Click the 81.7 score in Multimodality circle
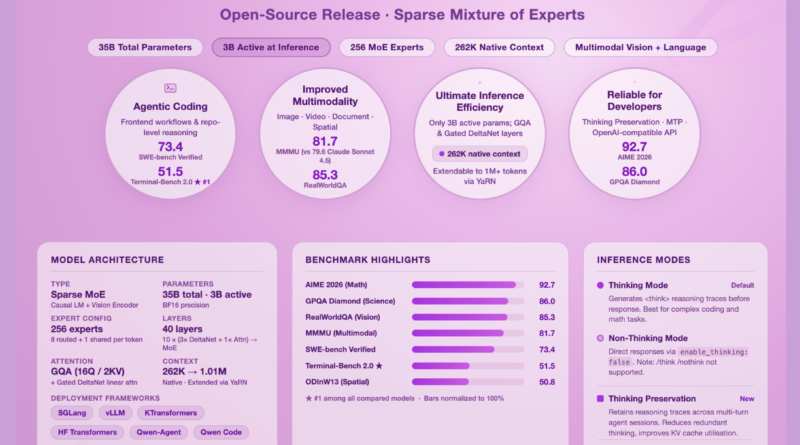 click(325, 141)
